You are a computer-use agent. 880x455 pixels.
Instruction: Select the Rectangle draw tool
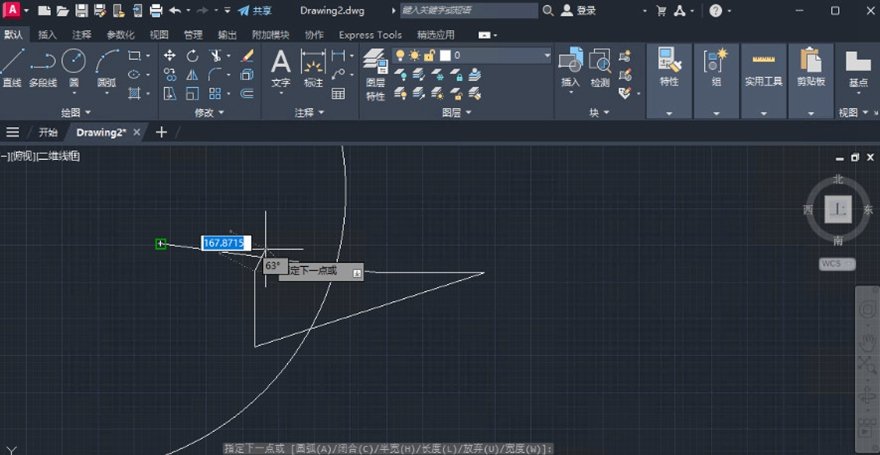pyautogui.click(x=134, y=56)
